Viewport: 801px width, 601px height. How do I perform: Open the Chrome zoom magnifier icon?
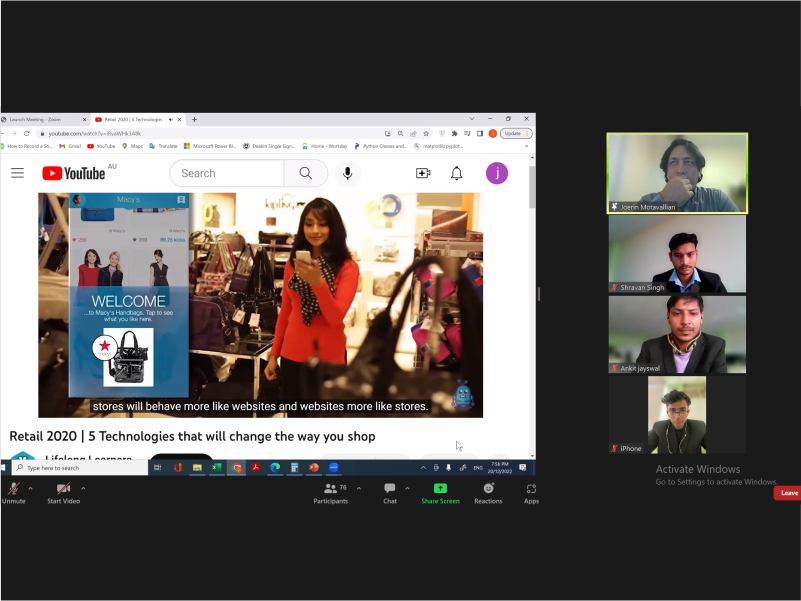[x=400, y=133]
